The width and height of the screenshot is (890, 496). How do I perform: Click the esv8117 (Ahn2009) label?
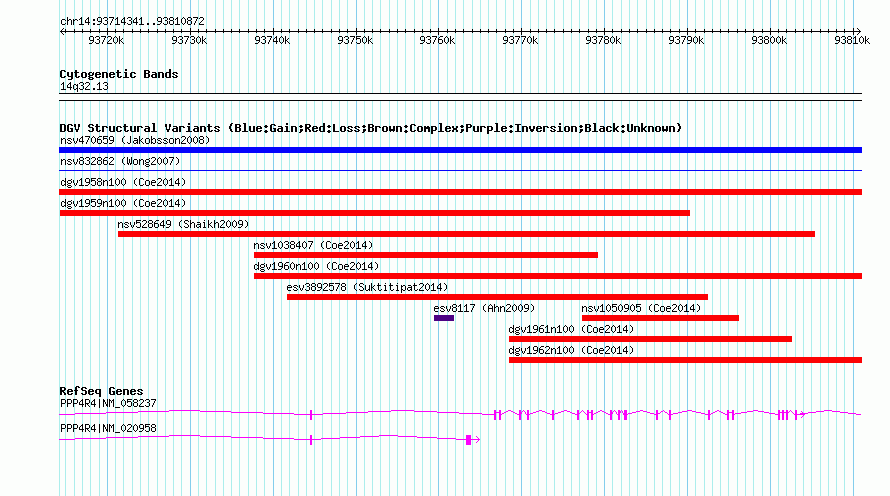[484, 308]
